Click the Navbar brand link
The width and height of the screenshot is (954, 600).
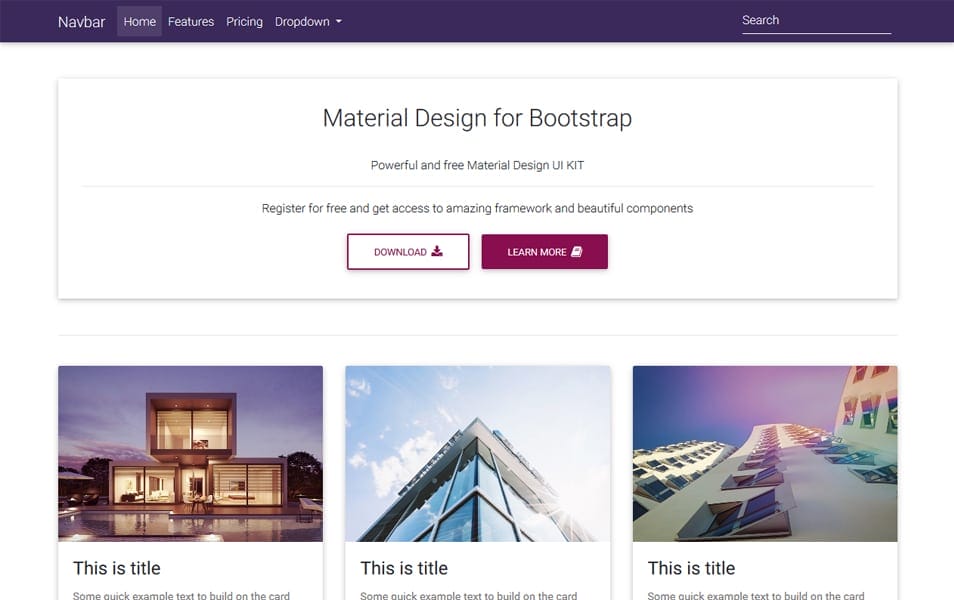[x=81, y=21]
